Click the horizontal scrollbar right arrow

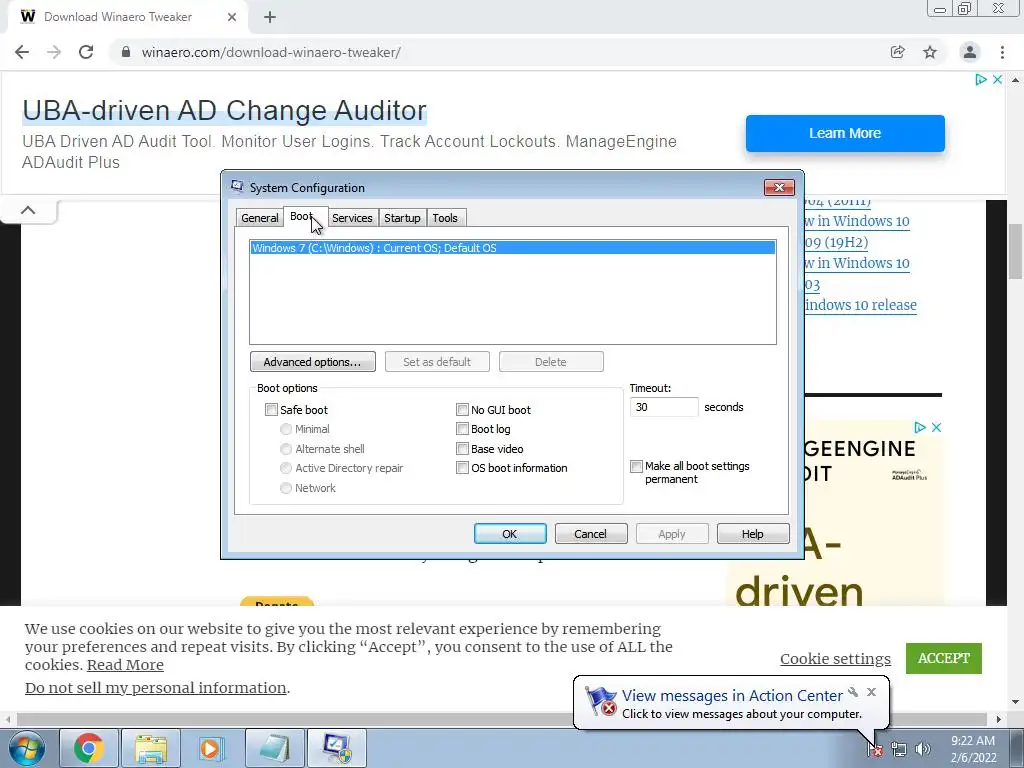[999, 719]
